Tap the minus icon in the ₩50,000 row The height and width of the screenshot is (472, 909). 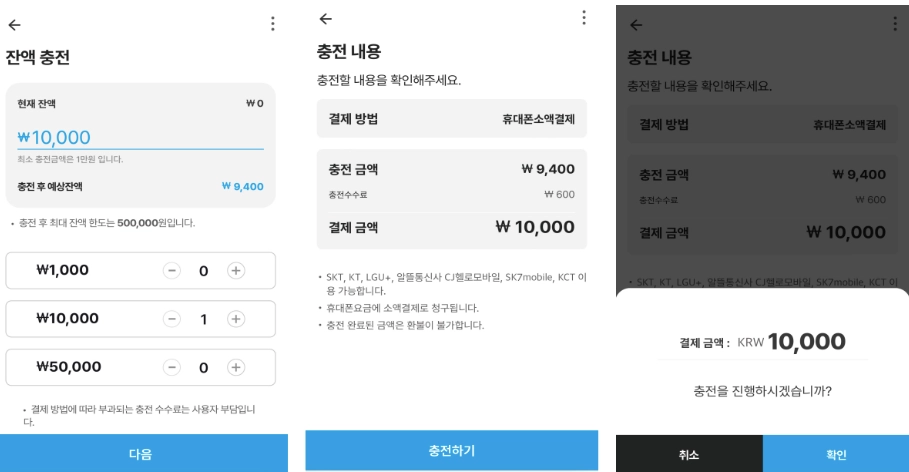(x=172, y=367)
